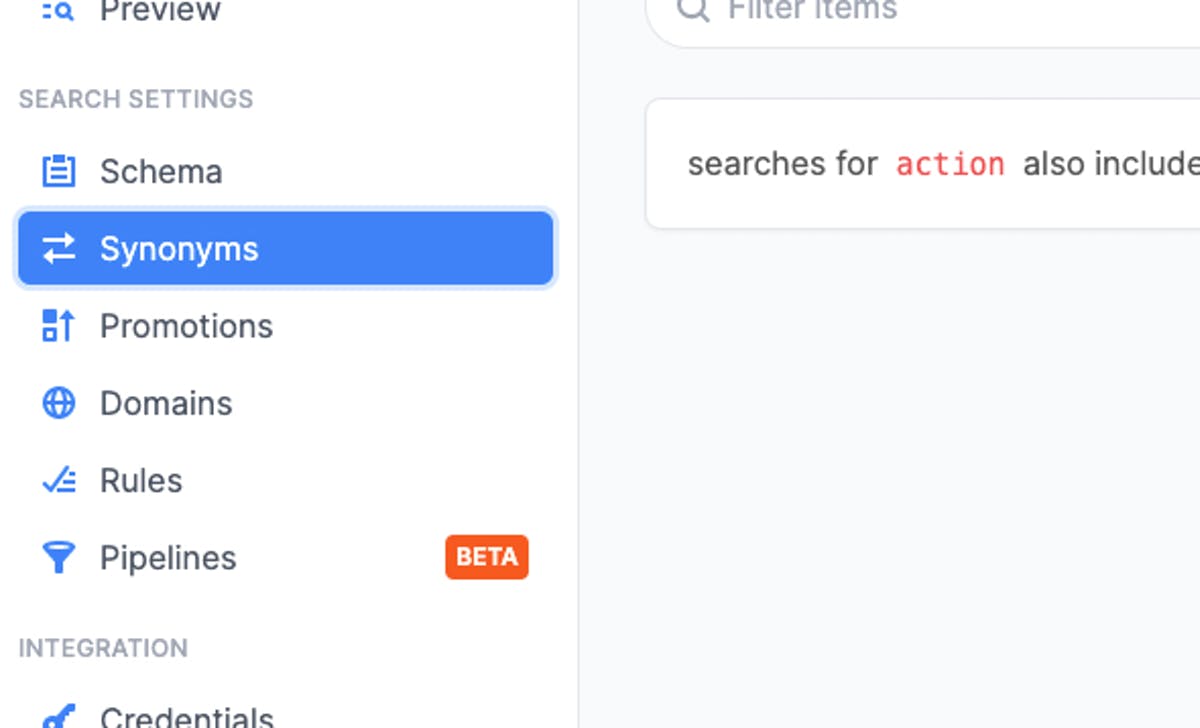This screenshot has height=728, width=1200.
Task: Click the Rules checklist icon
Action: click(x=58, y=481)
